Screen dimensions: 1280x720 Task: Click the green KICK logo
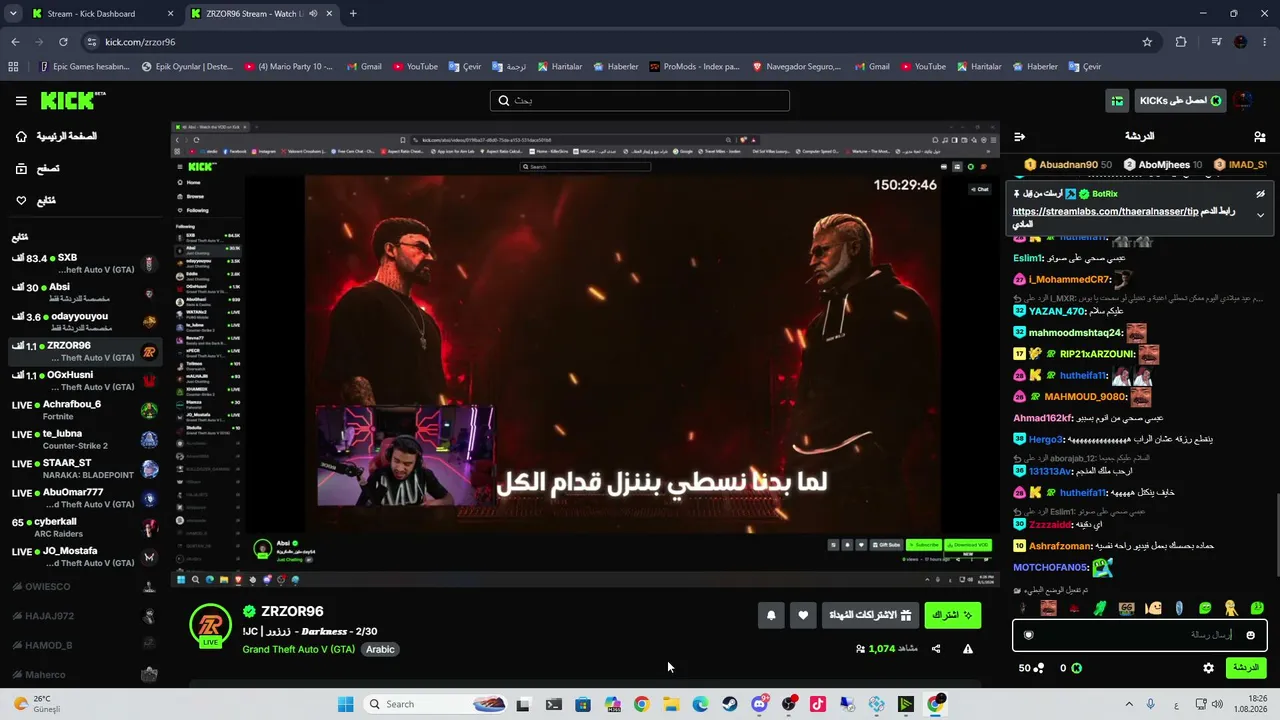(x=72, y=100)
